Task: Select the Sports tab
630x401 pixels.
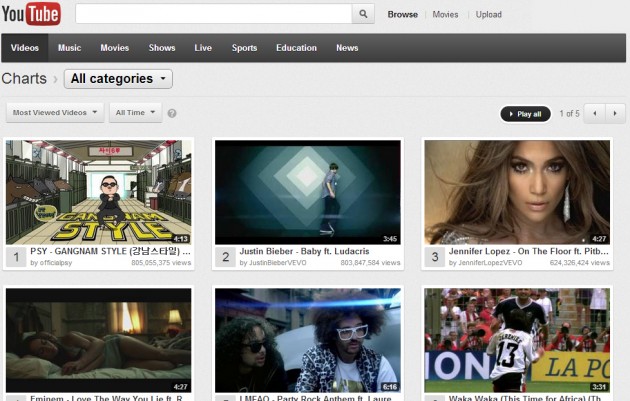Action: coord(244,48)
